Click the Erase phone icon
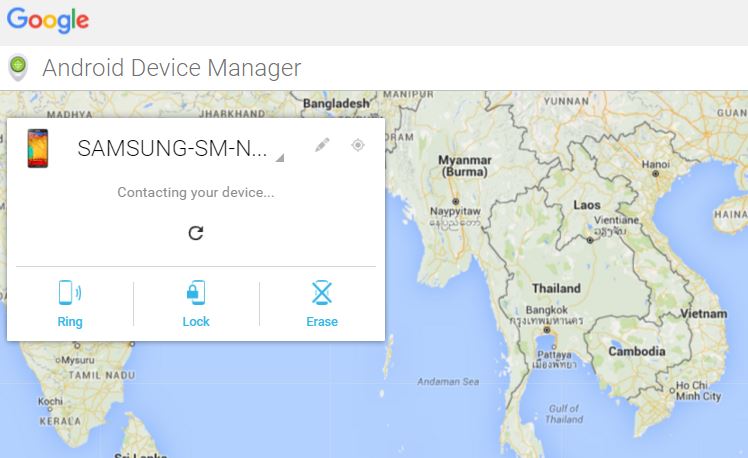This screenshot has height=458, width=748. click(322, 292)
